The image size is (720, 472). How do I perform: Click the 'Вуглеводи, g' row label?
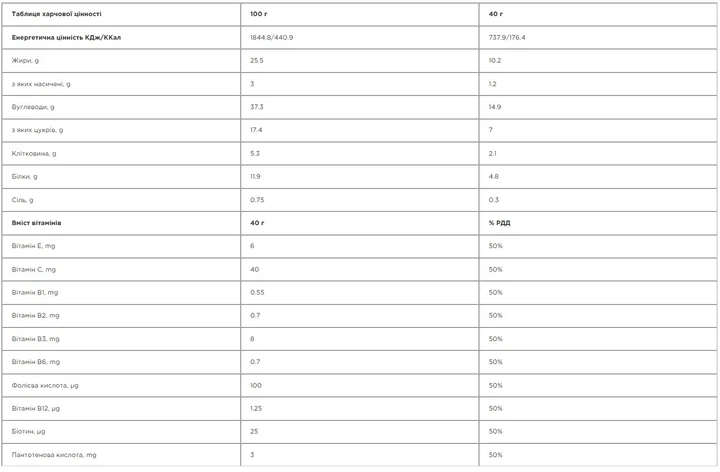(33, 107)
